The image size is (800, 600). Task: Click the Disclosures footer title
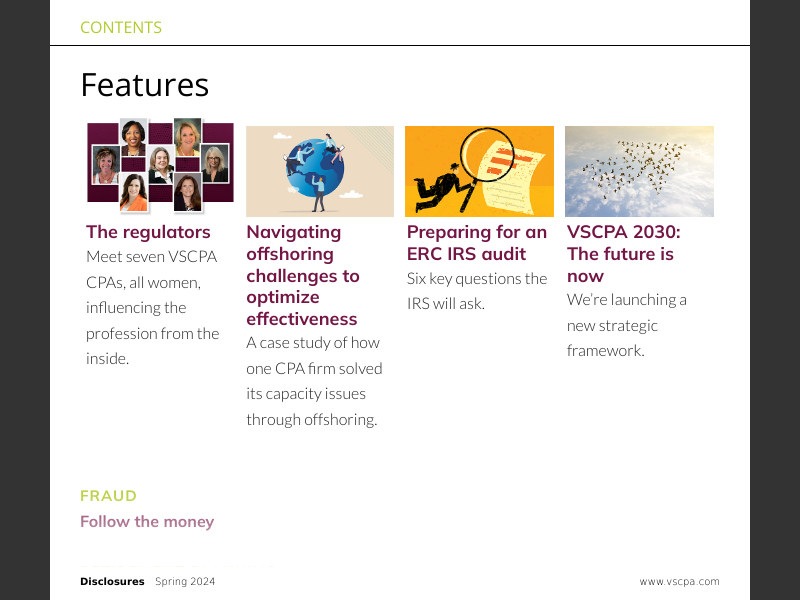coord(112,582)
